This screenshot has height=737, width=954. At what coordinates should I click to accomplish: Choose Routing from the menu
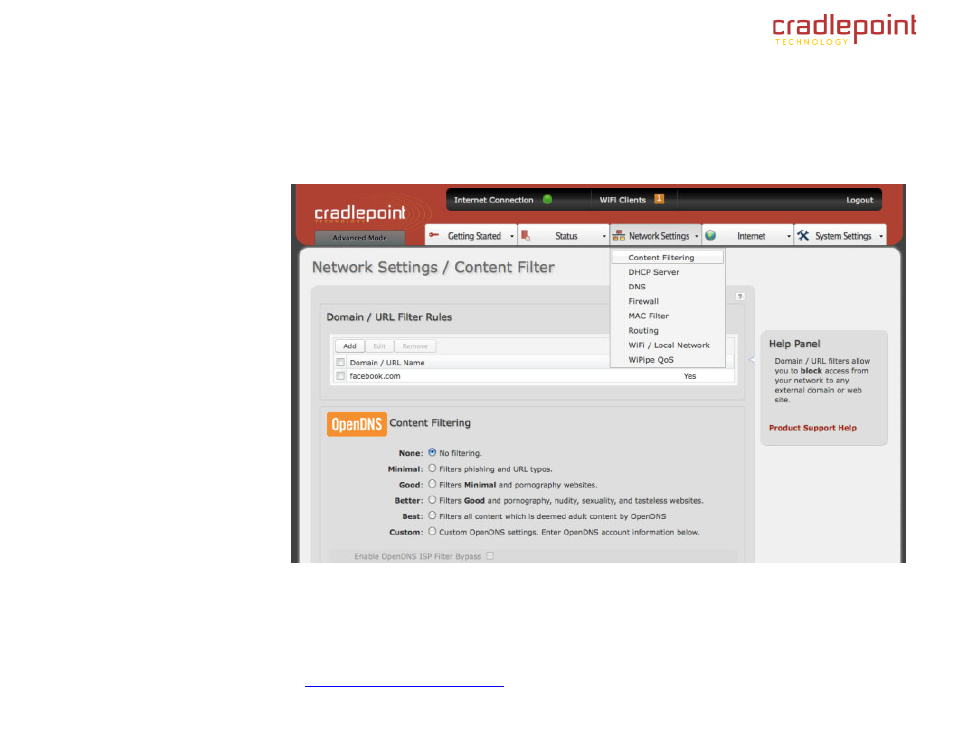667,330
